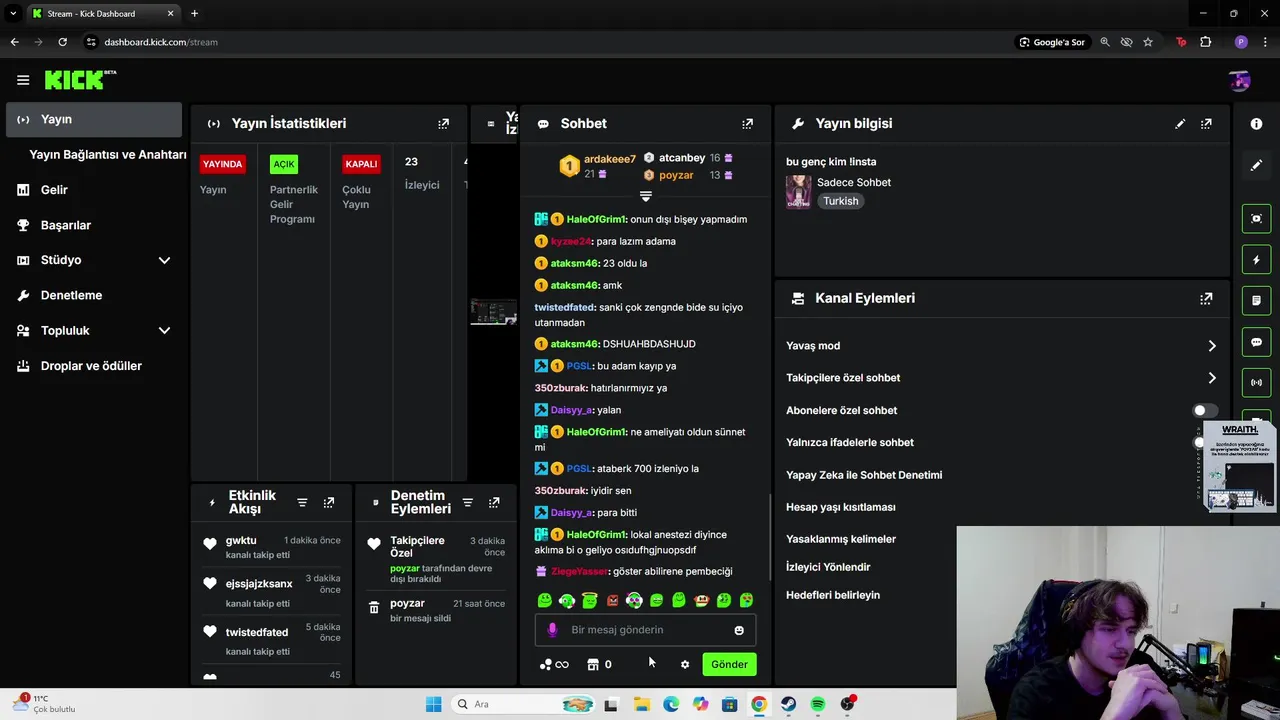Open Yasaklanmış kelimeler setting
The height and width of the screenshot is (720, 1280).
tap(841, 539)
